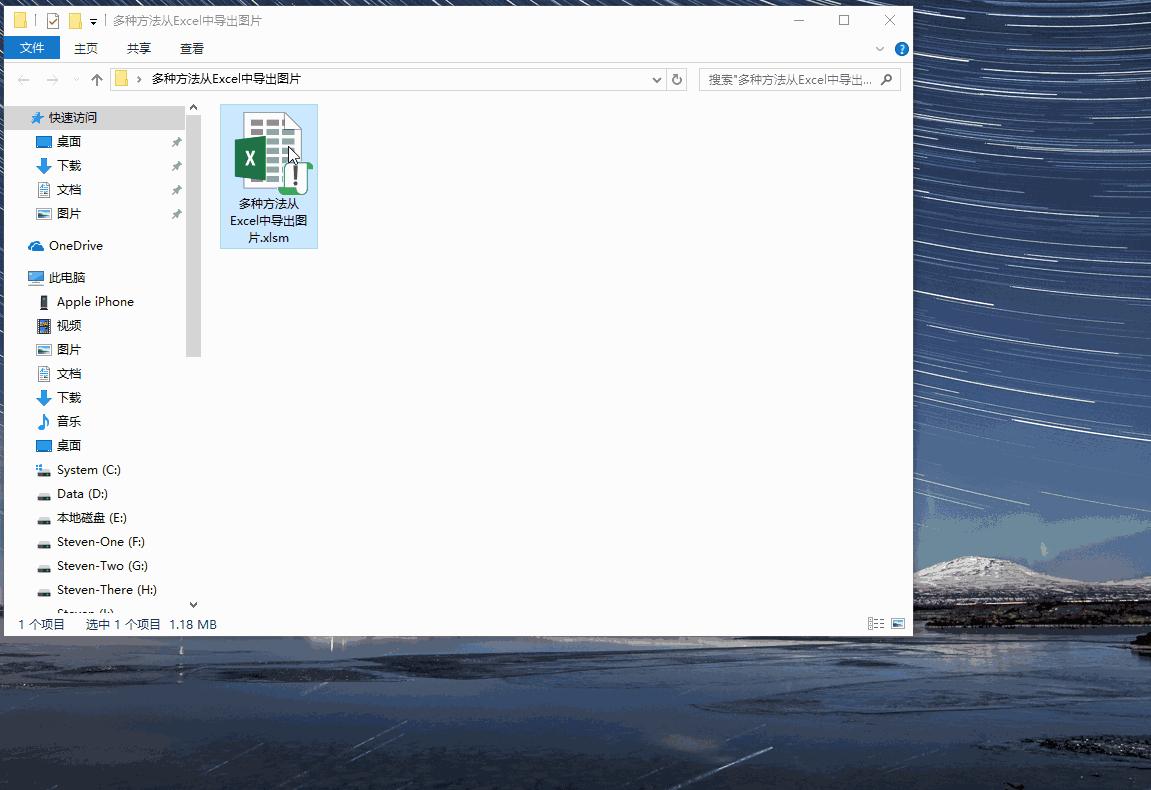The height and width of the screenshot is (790, 1151).
Task: Click the System (C:) drive icon
Action: tap(43, 470)
